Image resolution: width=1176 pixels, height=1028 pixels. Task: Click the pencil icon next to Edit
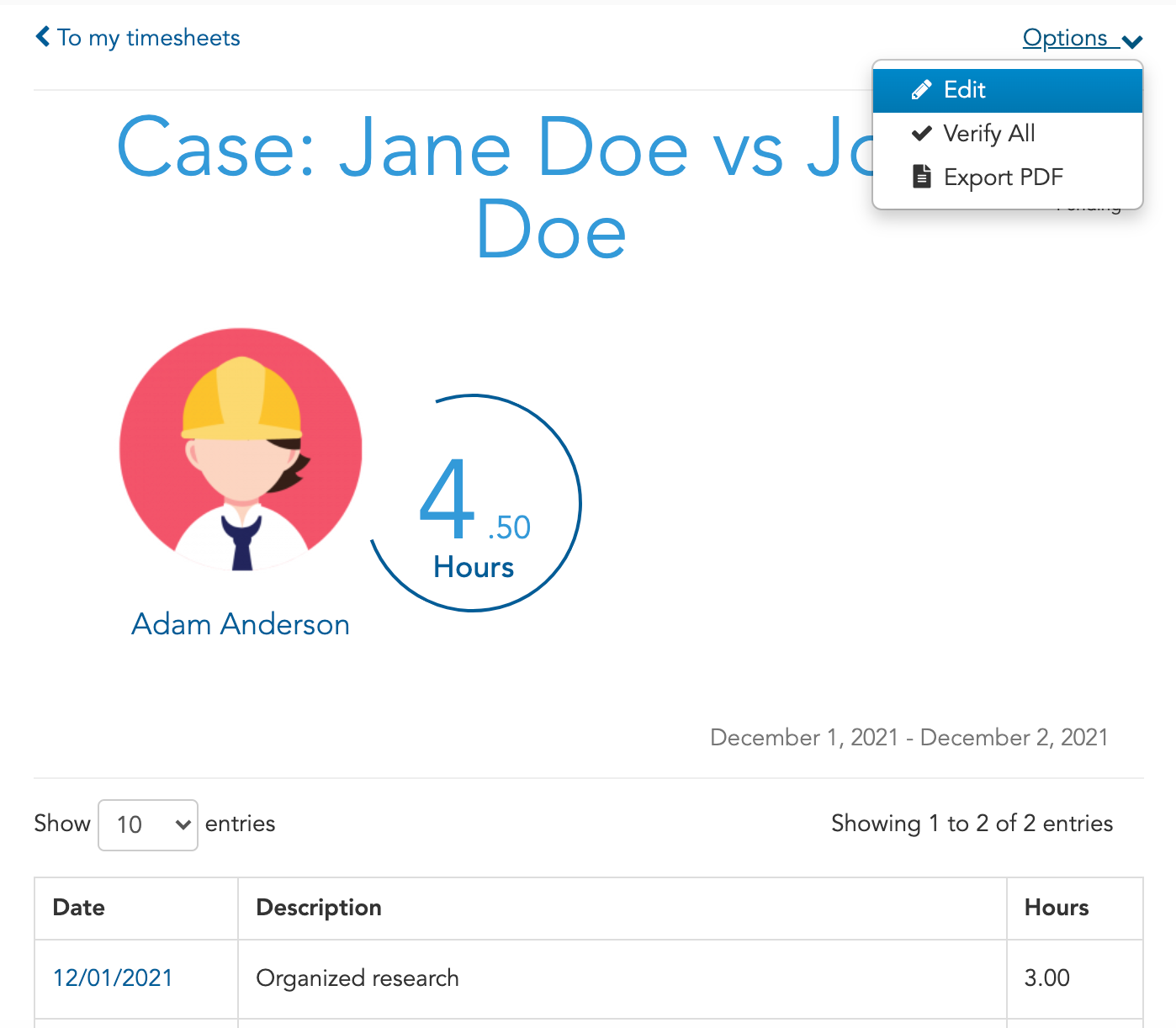point(921,90)
